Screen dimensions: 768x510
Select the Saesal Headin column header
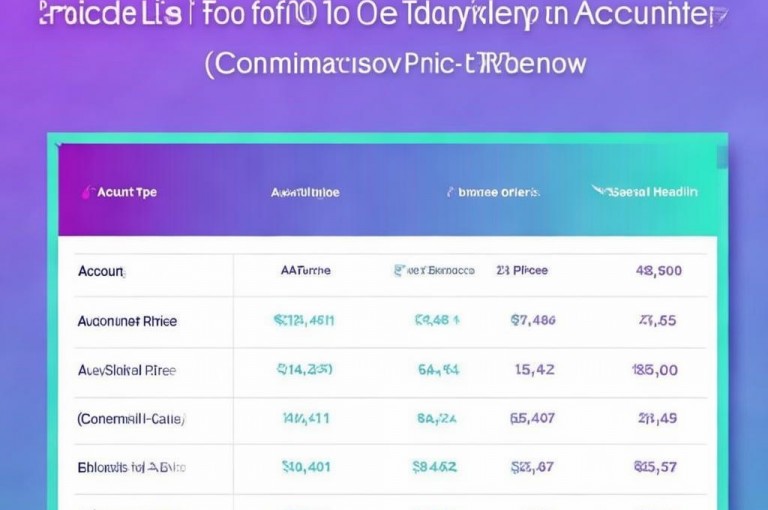(x=653, y=192)
